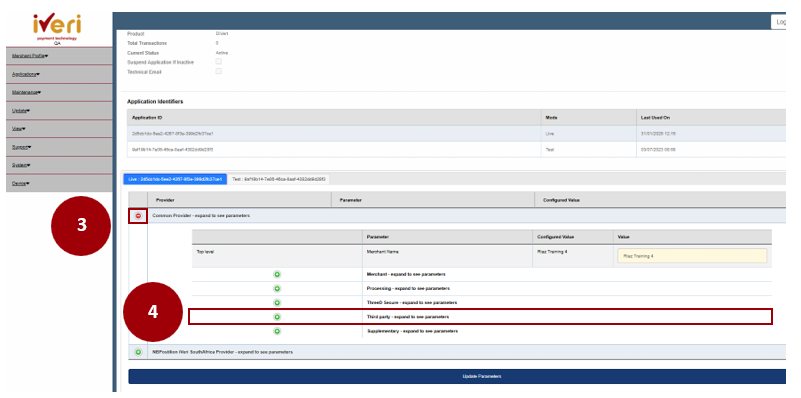Expand Merchant parameters with green plus
The image size is (801, 398).
(x=277, y=274)
